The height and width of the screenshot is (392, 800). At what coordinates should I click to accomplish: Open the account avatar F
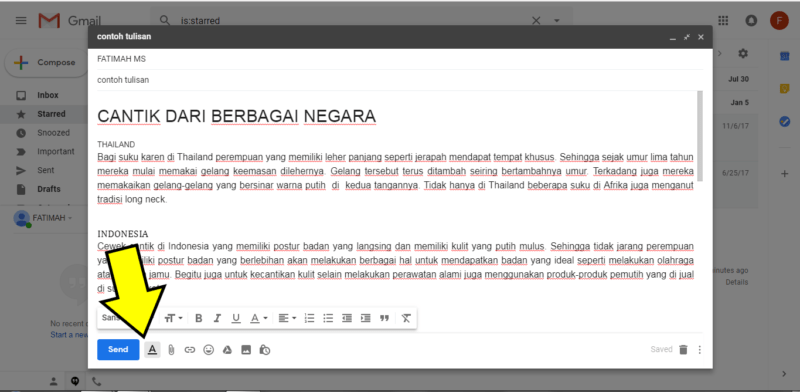pos(779,20)
